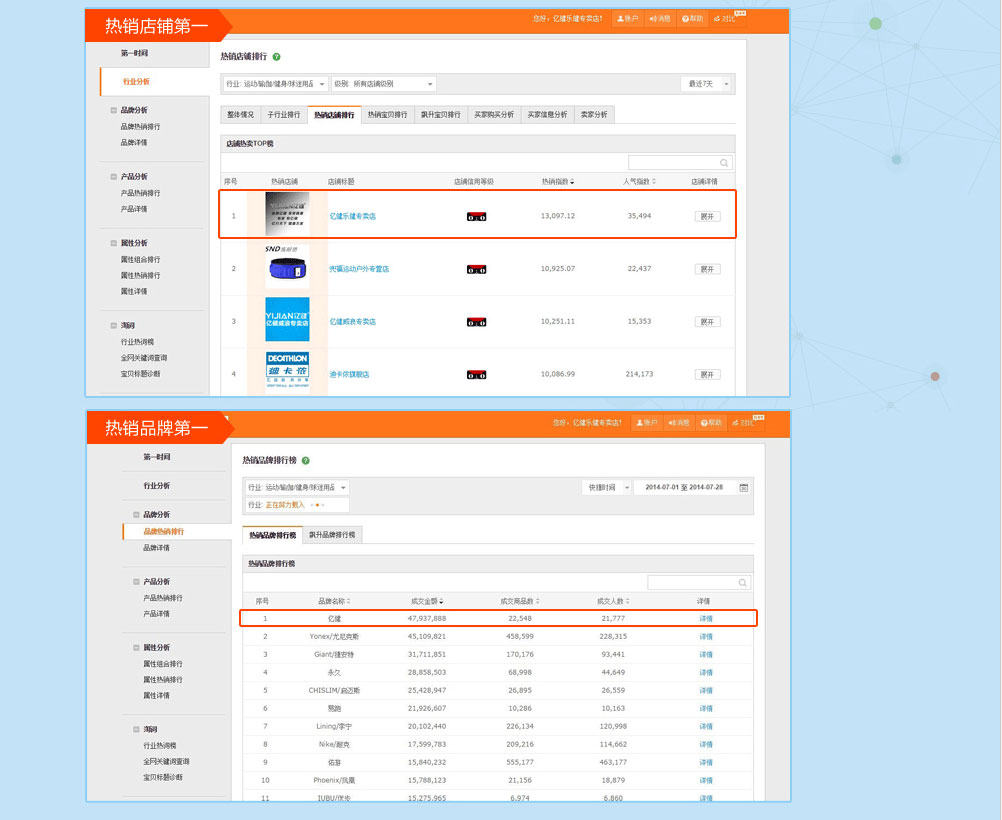1002x820 pixels.
Task: Click 展开 in the Decathlon shop row
Action: tap(707, 375)
